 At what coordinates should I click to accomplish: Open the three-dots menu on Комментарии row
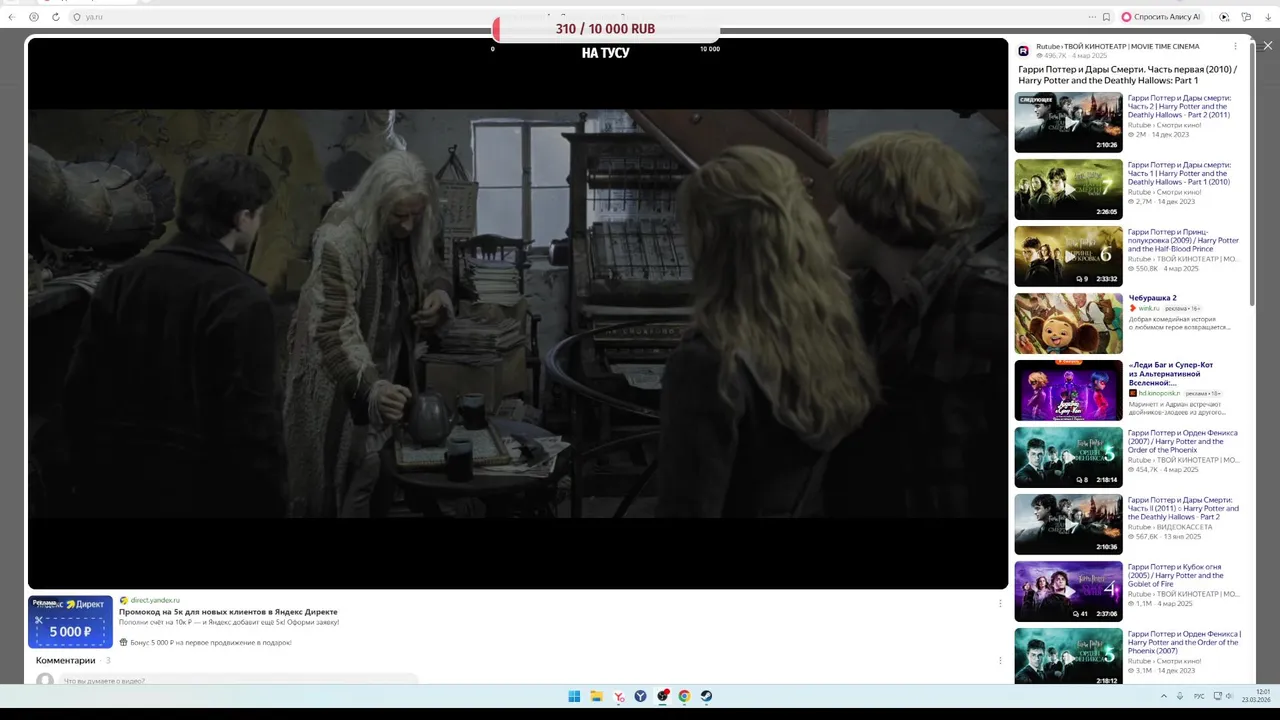pos(1000,660)
